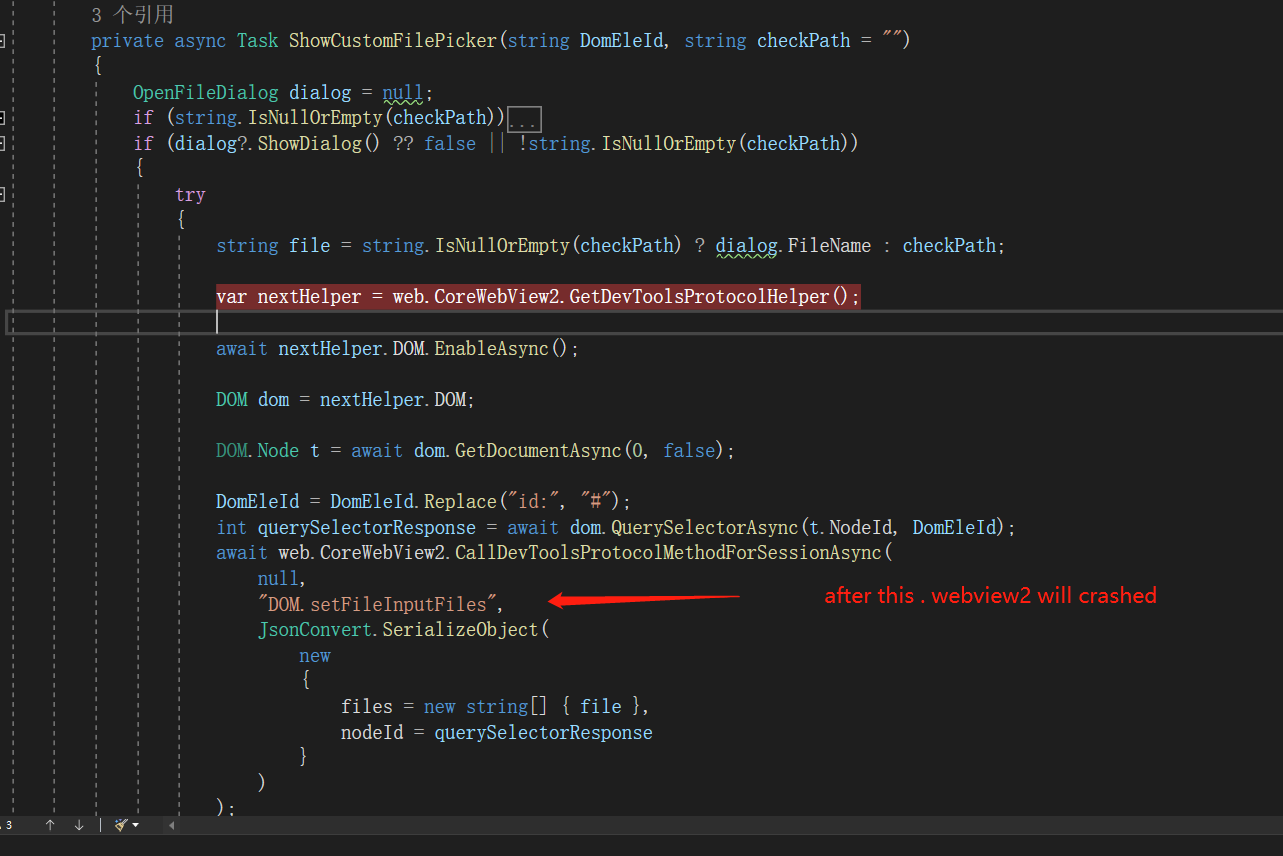
Task: Click the margin indicator beside the IsNullOrEmpty if statement
Action: point(3,117)
